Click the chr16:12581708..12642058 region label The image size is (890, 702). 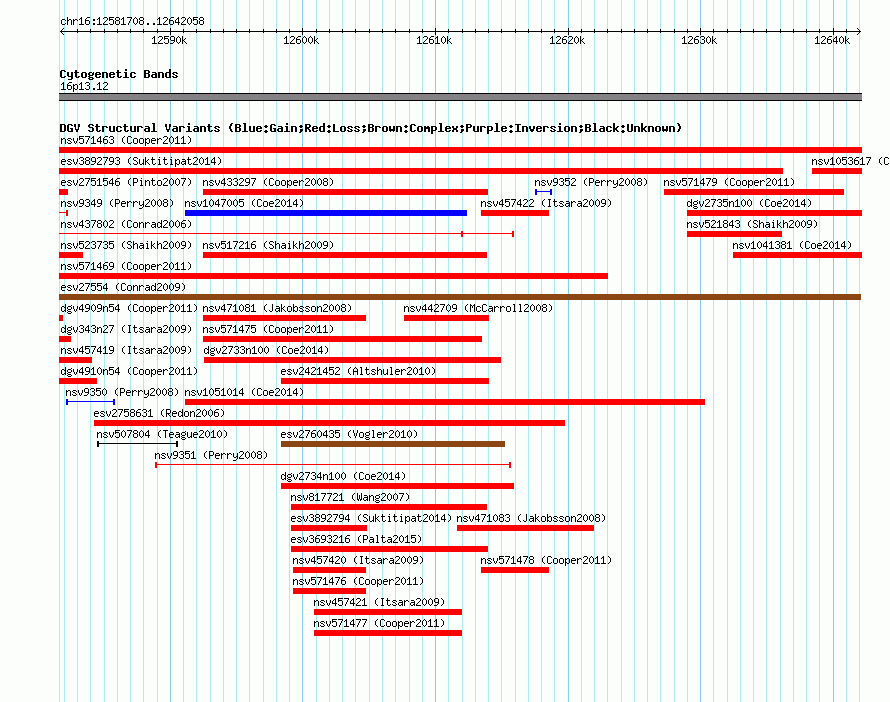coord(132,21)
